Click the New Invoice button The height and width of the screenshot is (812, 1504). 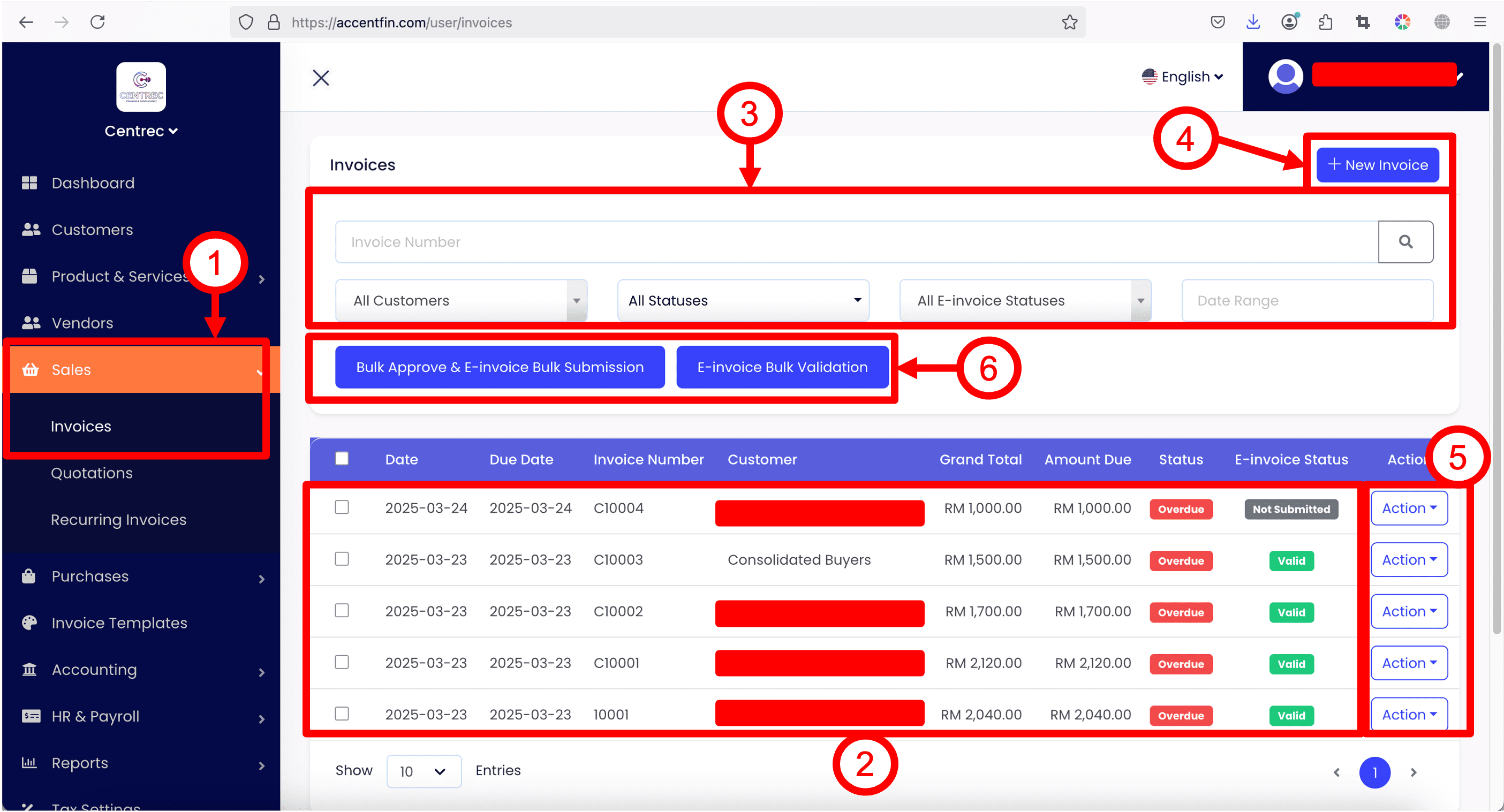click(1377, 165)
